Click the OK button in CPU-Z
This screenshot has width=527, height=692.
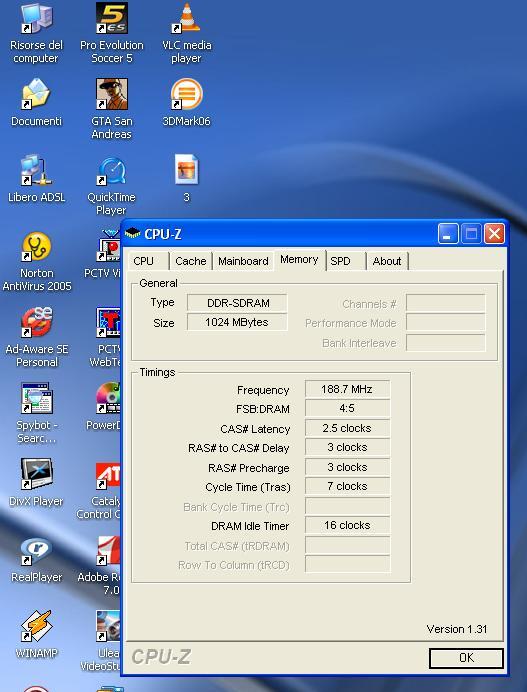(466, 658)
